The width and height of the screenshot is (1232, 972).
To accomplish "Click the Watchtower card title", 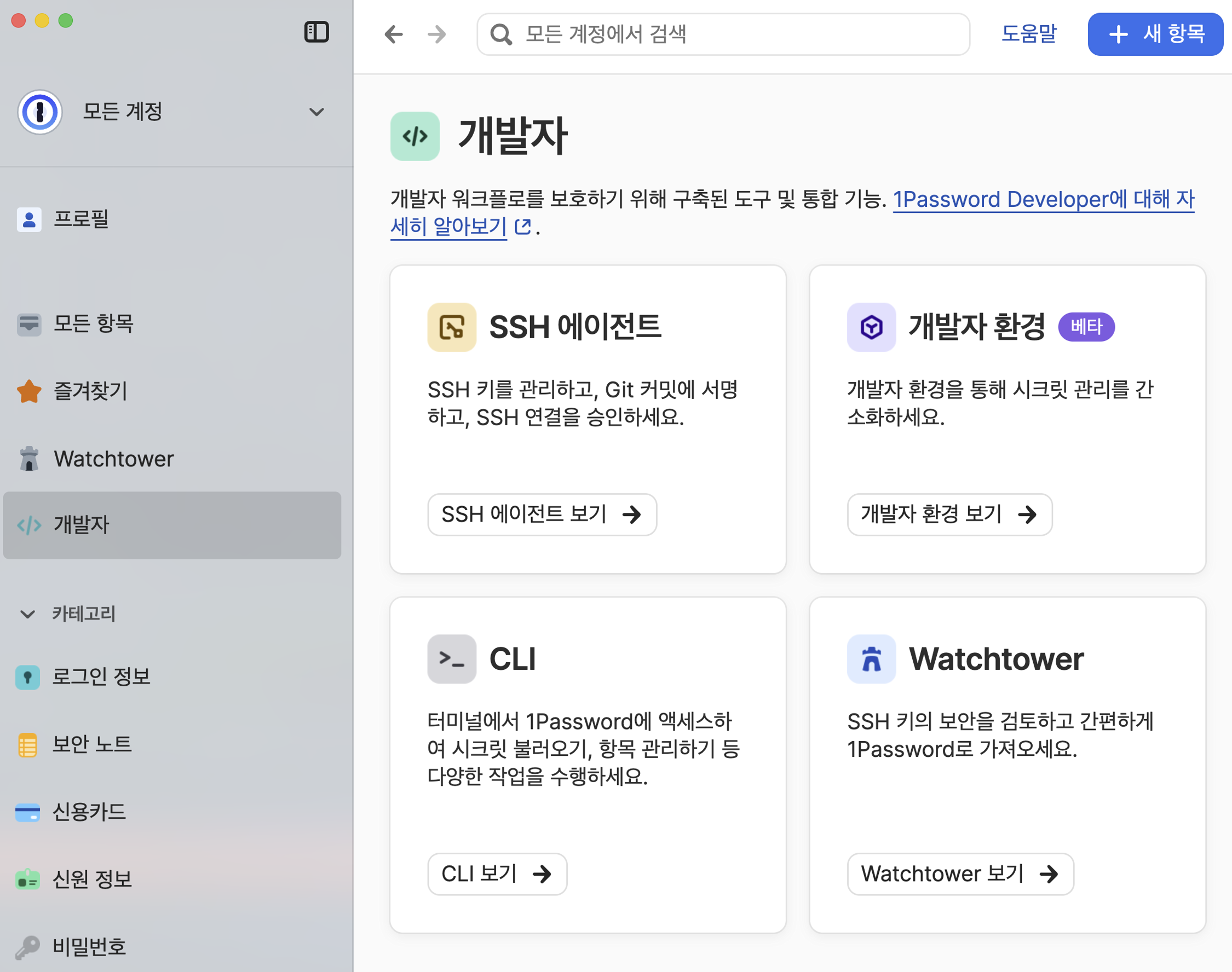I will click(x=997, y=659).
